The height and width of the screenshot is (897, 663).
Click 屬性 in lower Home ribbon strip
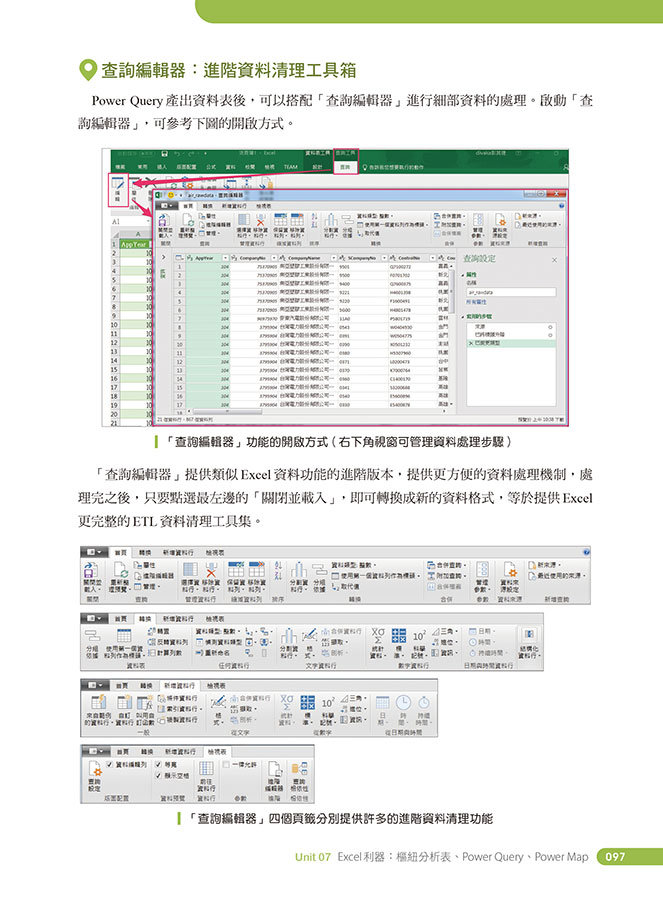click(x=145, y=565)
